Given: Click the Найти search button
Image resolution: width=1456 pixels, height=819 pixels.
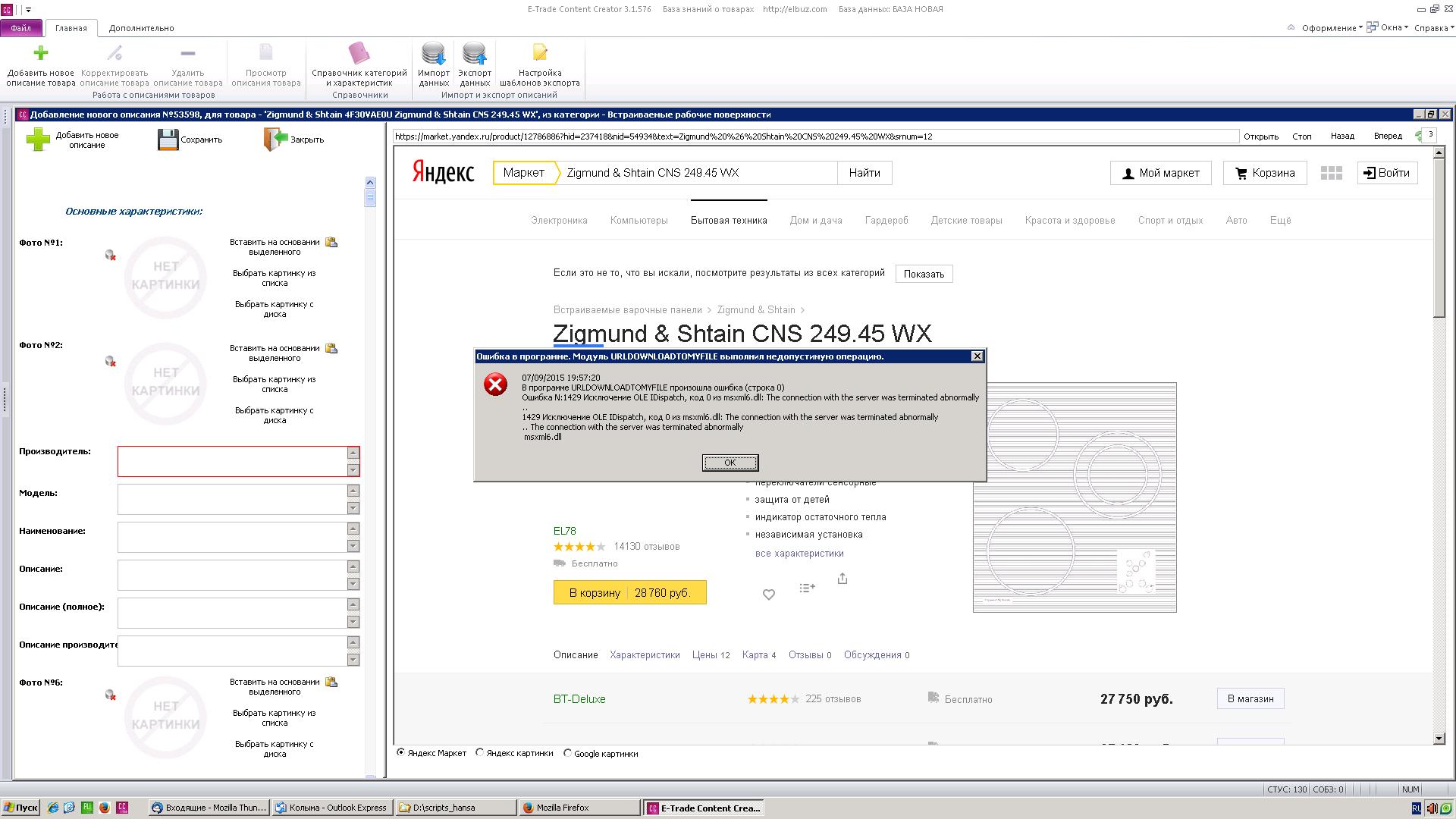Looking at the screenshot, I should [x=864, y=173].
